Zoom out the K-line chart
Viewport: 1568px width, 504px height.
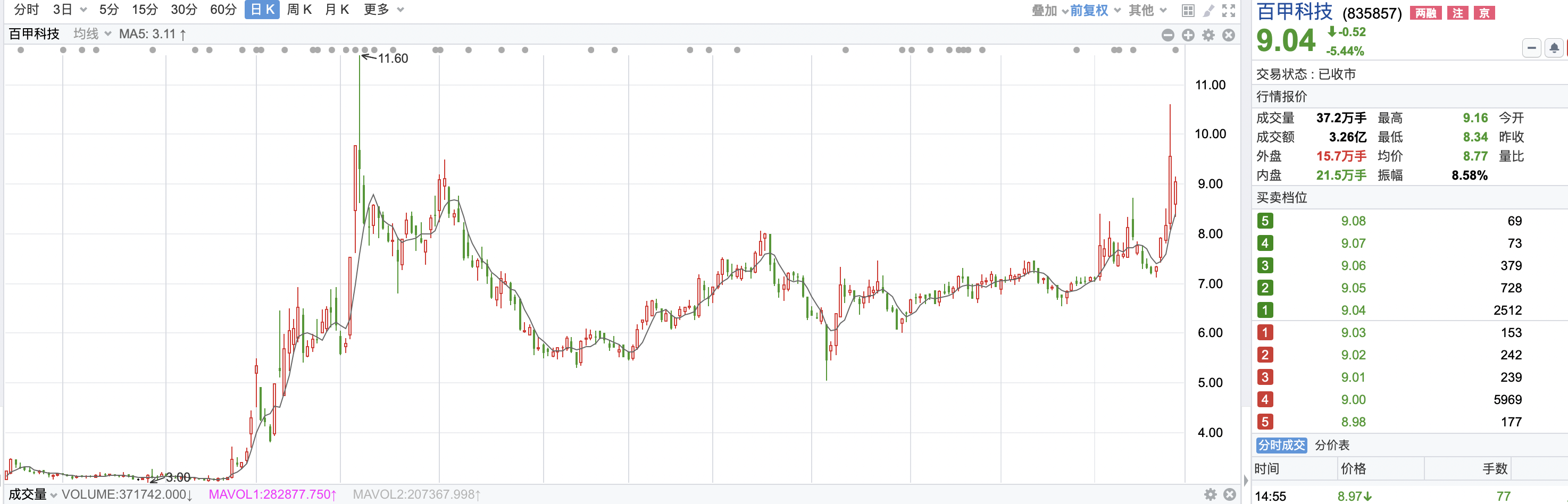1167,35
